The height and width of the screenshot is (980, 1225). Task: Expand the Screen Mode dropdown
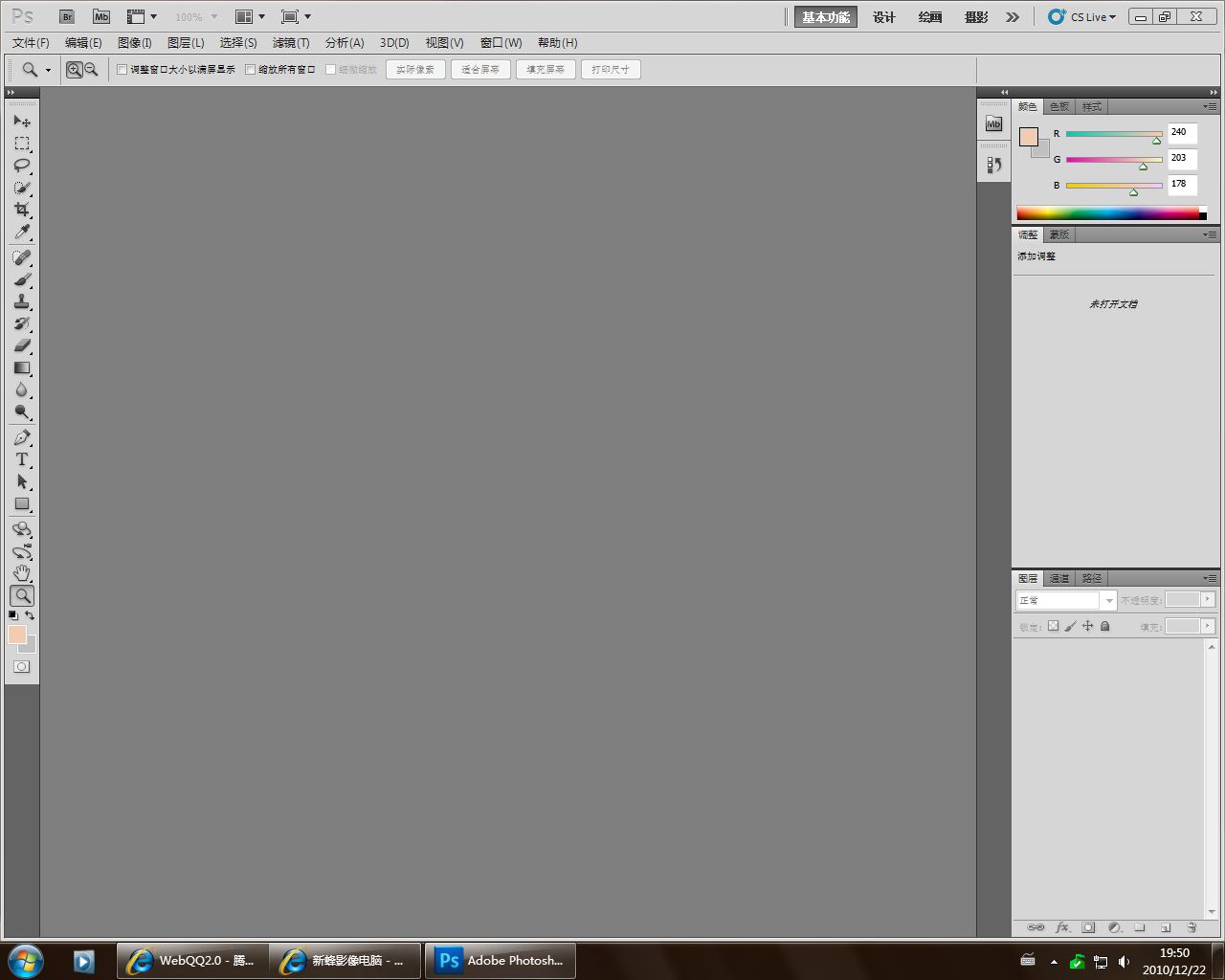click(x=296, y=17)
